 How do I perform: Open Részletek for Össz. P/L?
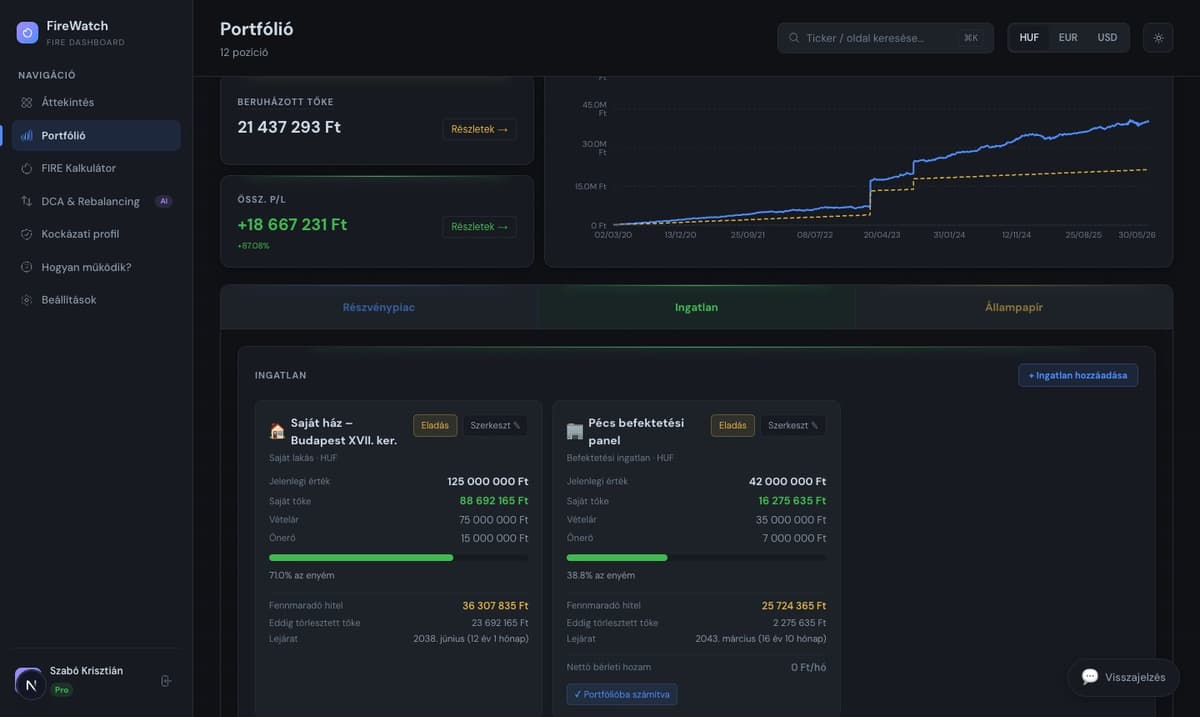(x=479, y=227)
